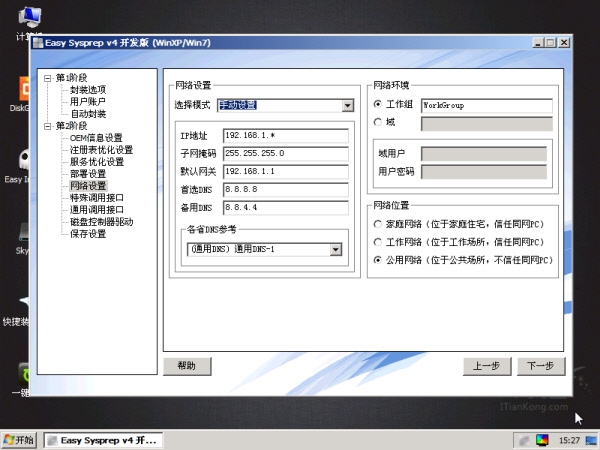Open 注册表优化设置 page
Viewport: 600px width, 450px height.
click(x=101, y=150)
